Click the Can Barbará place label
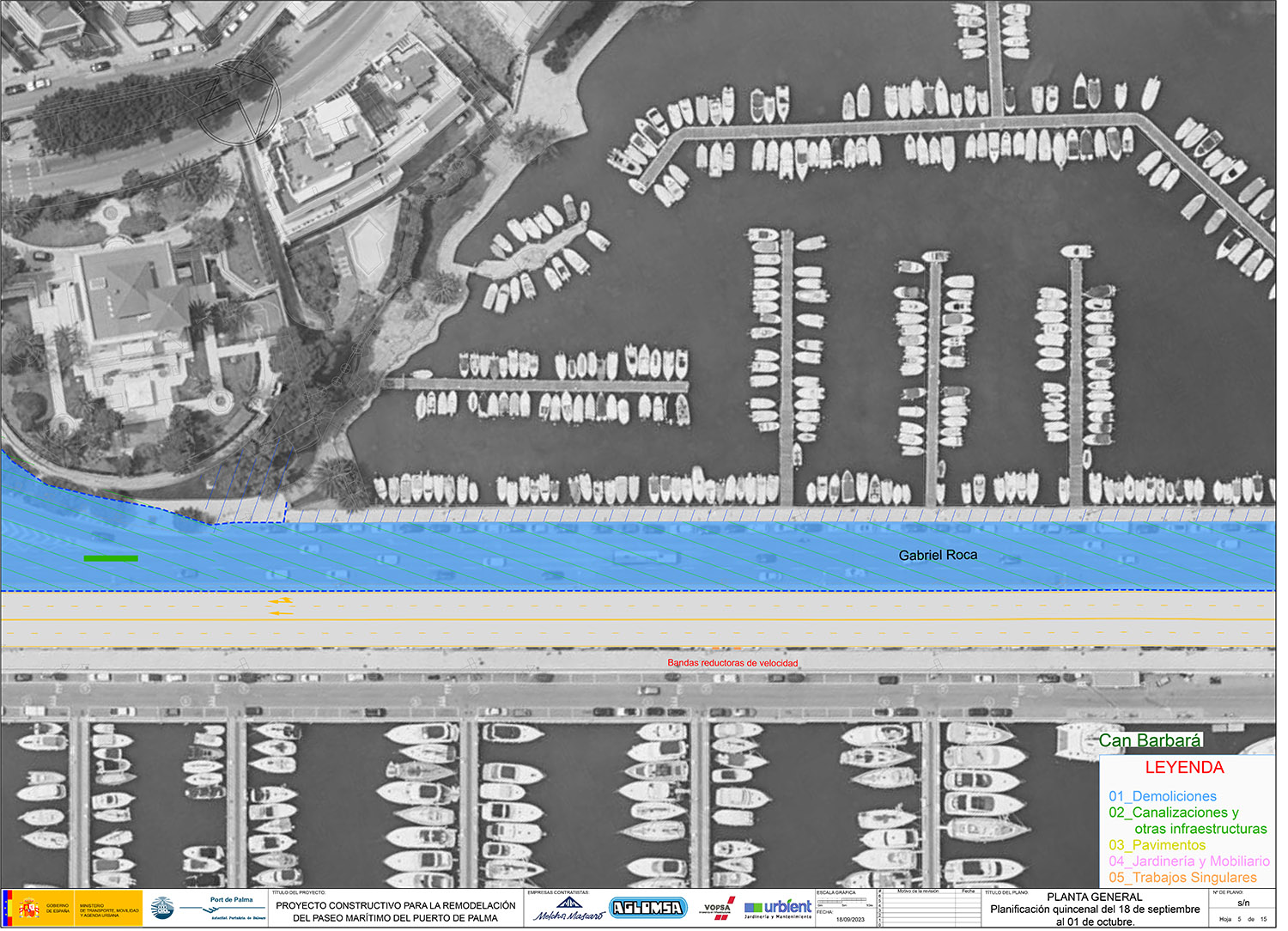 pos(1150,740)
